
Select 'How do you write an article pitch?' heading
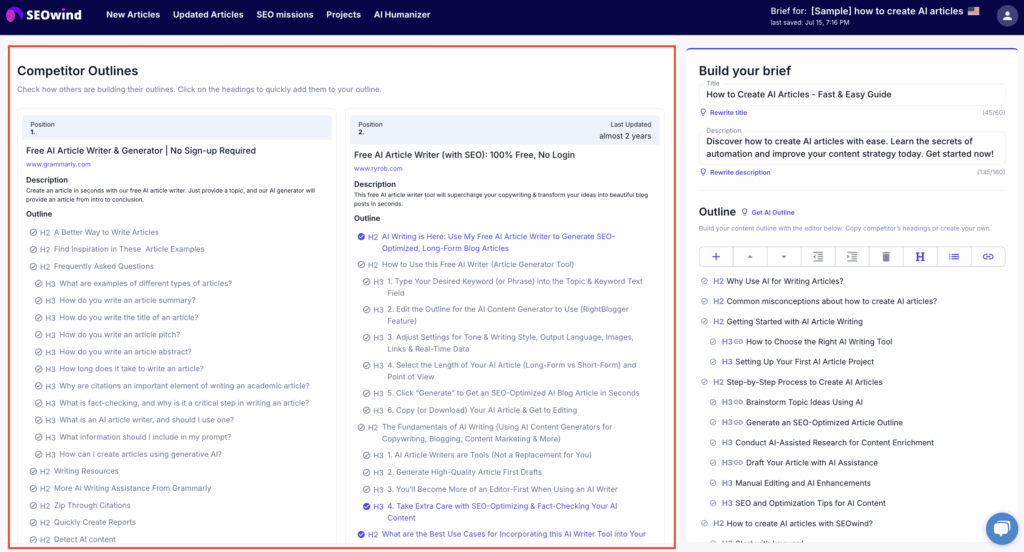pyautogui.click(x=120, y=334)
